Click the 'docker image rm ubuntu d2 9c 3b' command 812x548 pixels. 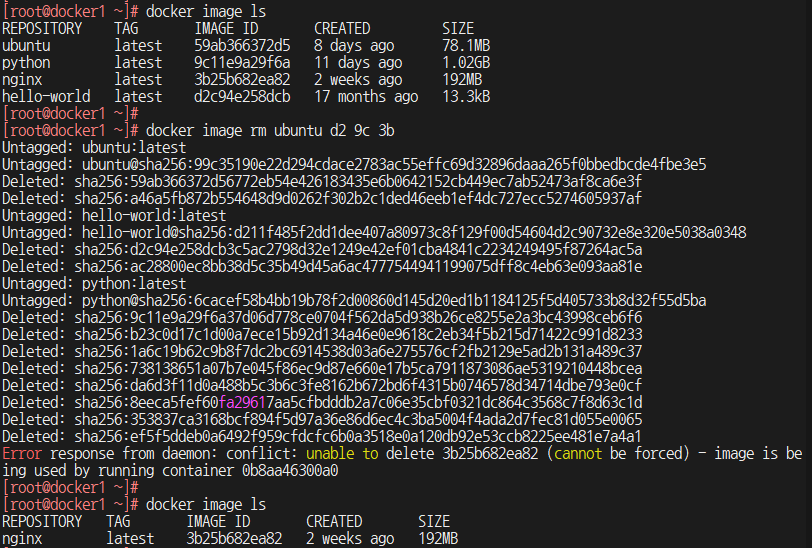270,131
